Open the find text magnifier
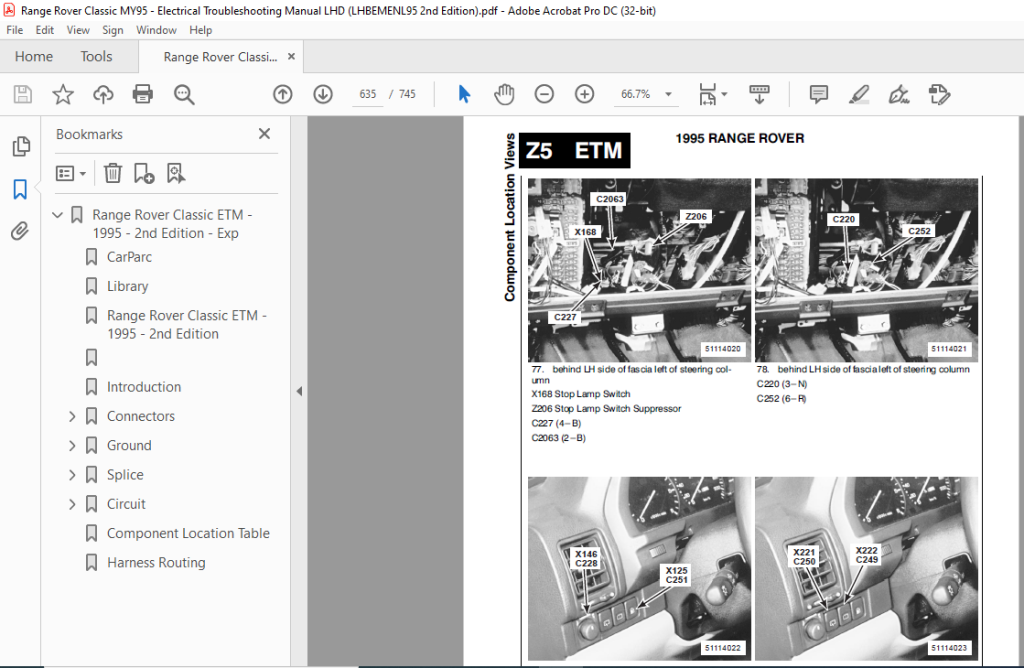This screenshot has height=668, width=1024. coord(184,95)
